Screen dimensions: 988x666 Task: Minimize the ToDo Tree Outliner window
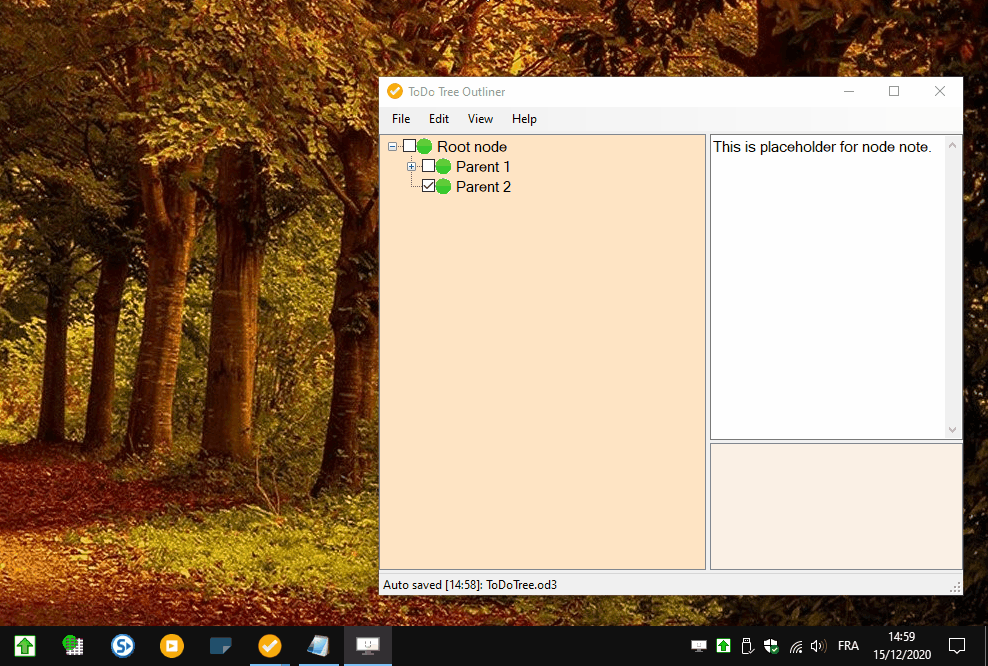[849, 91]
